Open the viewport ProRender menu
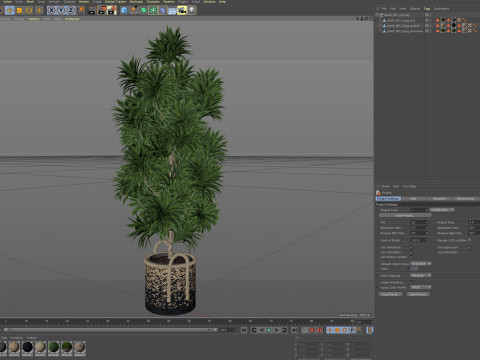This screenshot has height=360, width=480. click(72, 19)
